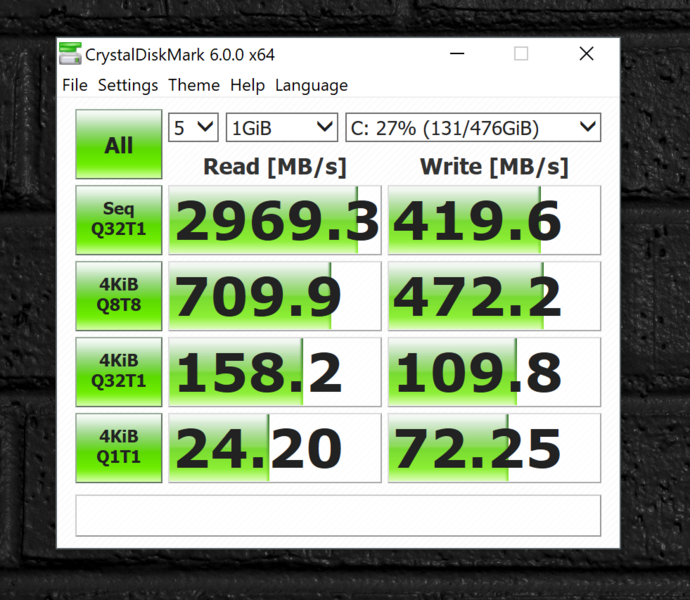Click the 4KiB Q1T1 write result 72.25
The height and width of the screenshot is (600, 690).
[x=494, y=448]
